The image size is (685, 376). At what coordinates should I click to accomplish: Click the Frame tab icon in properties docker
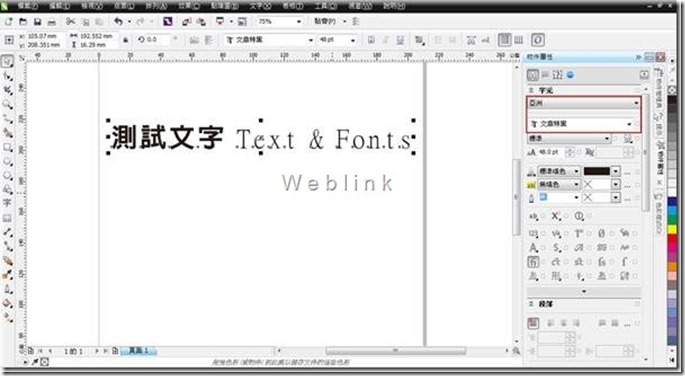click(557, 75)
